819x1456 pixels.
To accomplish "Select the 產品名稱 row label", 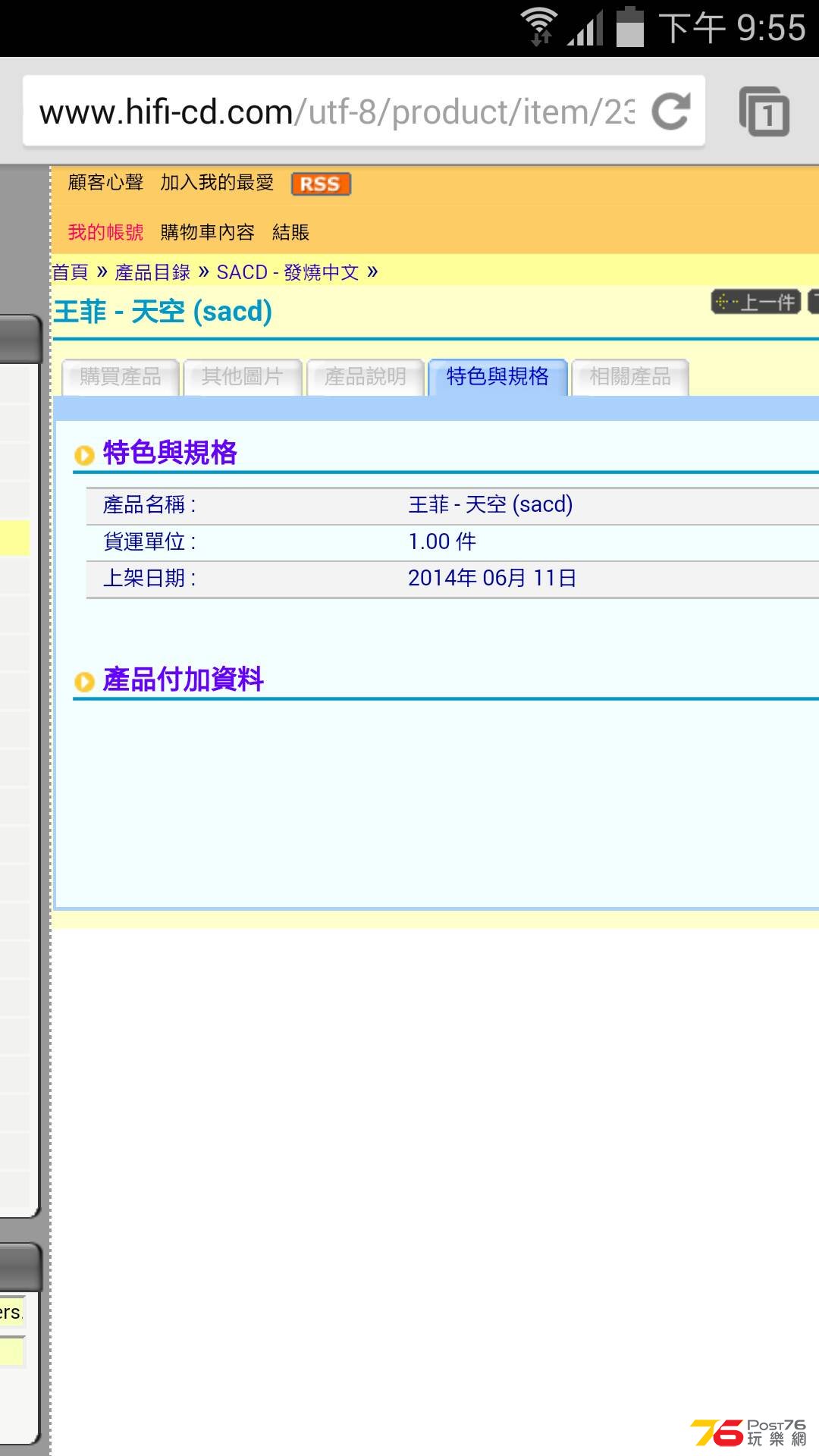I will click(x=149, y=505).
